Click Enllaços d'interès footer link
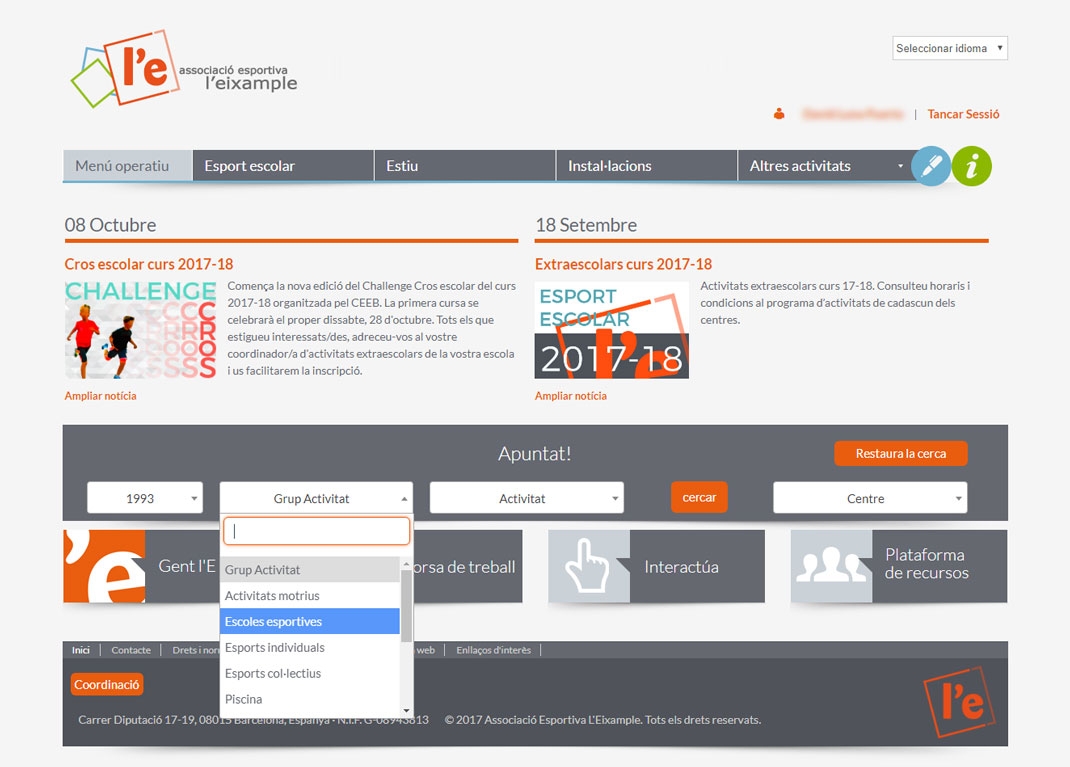This screenshot has height=767, width=1070. [x=493, y=650]
